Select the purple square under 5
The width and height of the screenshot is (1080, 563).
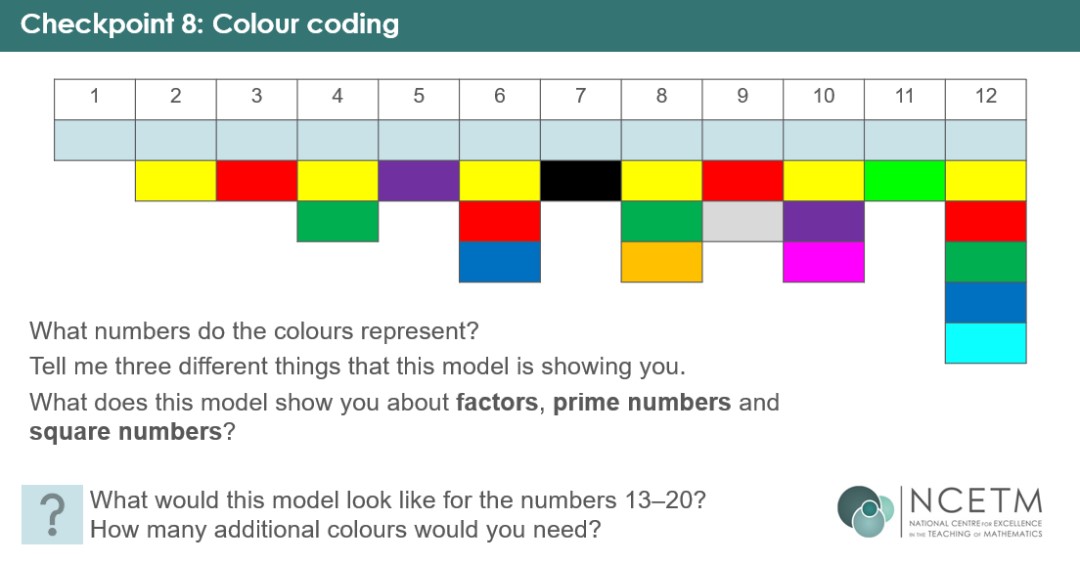(x=419, y=181)
